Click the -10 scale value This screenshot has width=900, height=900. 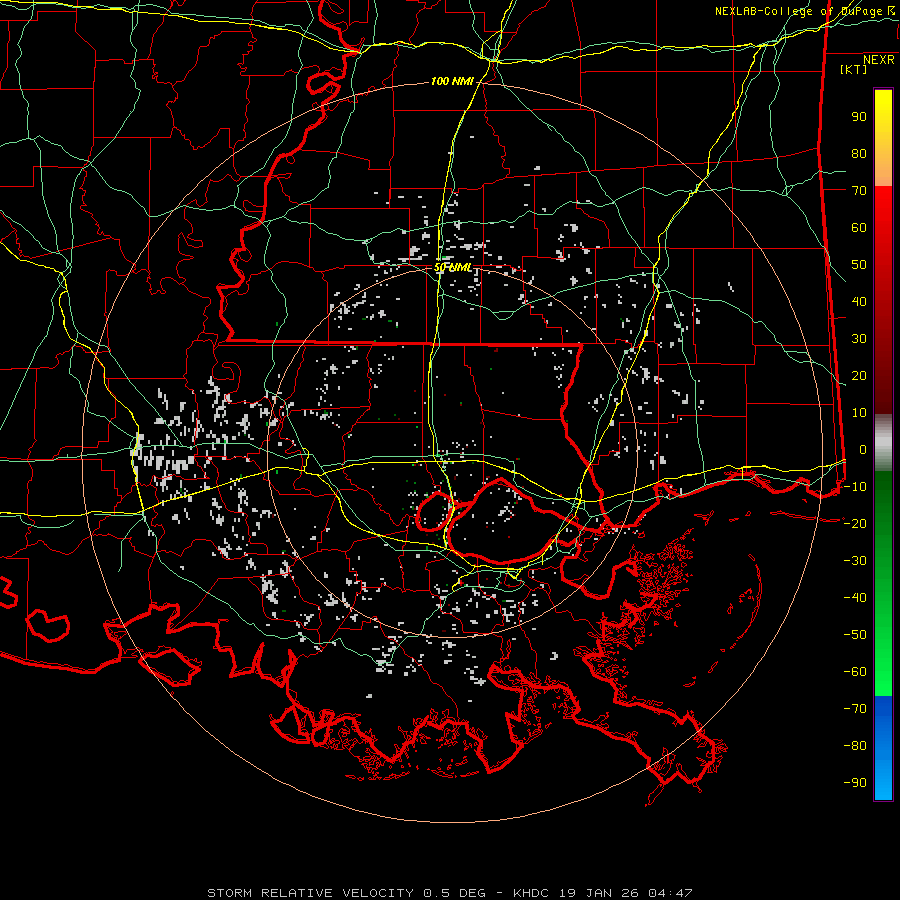pyautogui.click(x=855, y=487)
